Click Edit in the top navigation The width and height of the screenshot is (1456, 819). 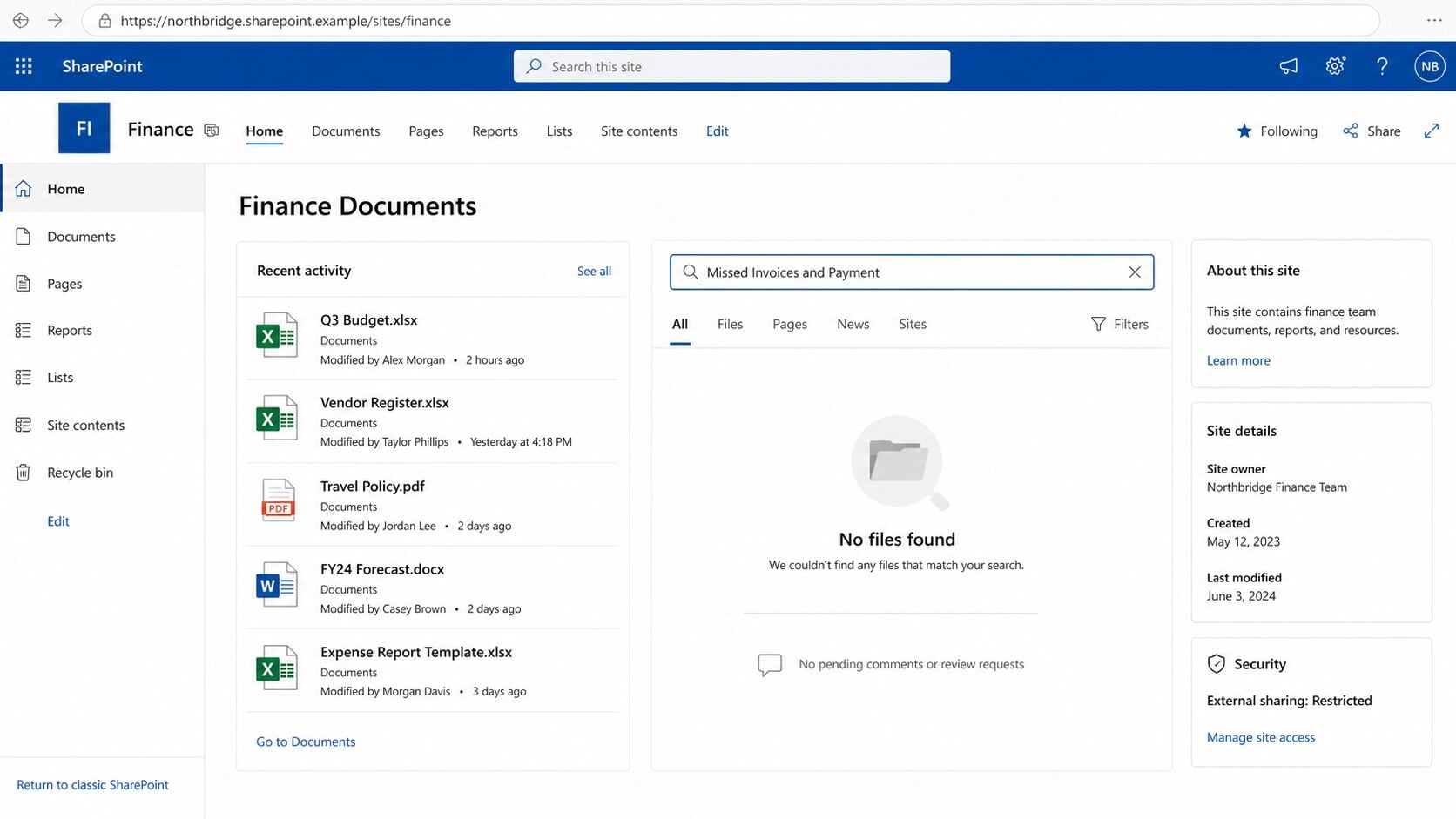point(717,131)
